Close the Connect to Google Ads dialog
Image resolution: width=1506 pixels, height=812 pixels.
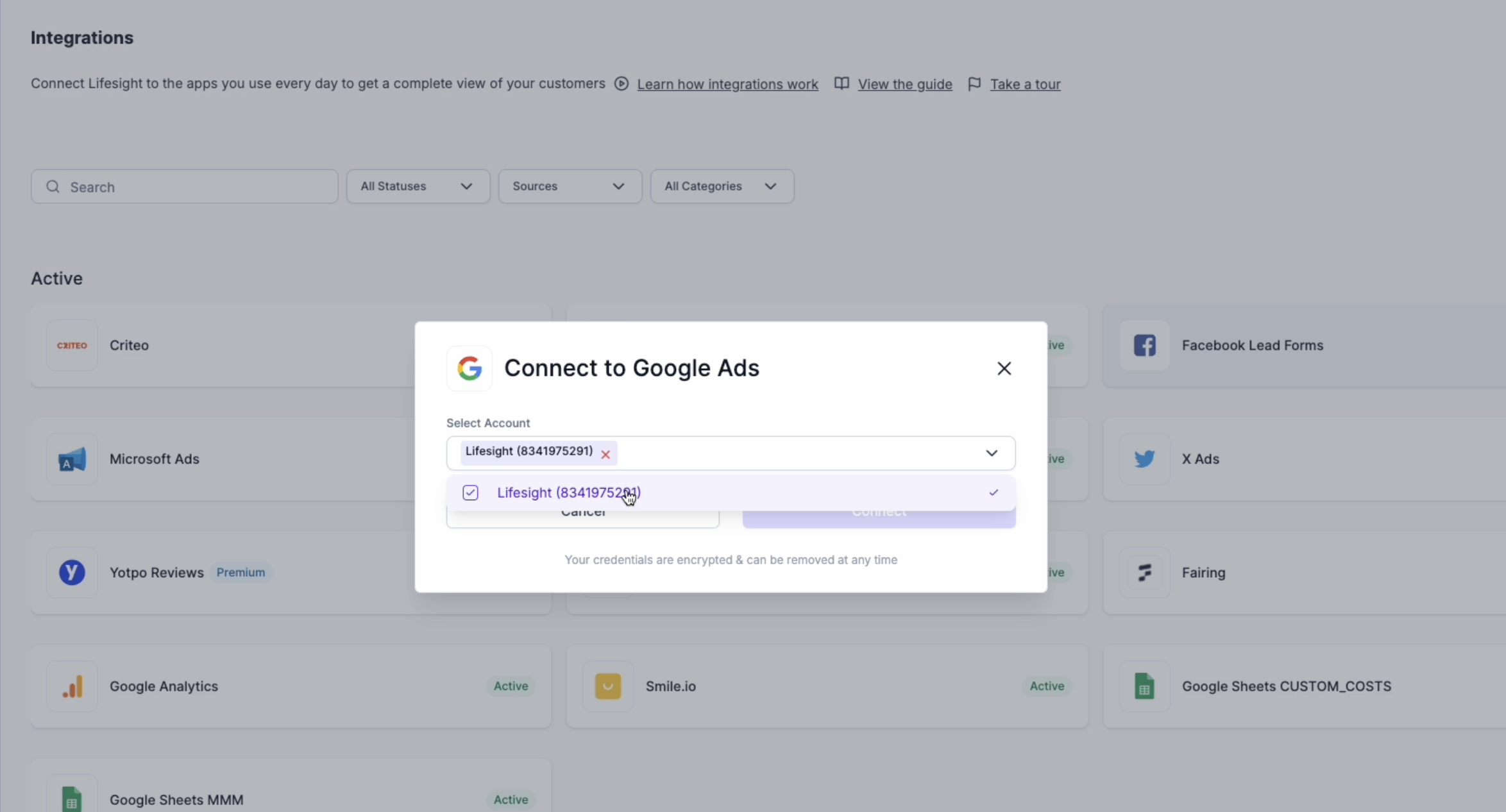coord(1004,368)
